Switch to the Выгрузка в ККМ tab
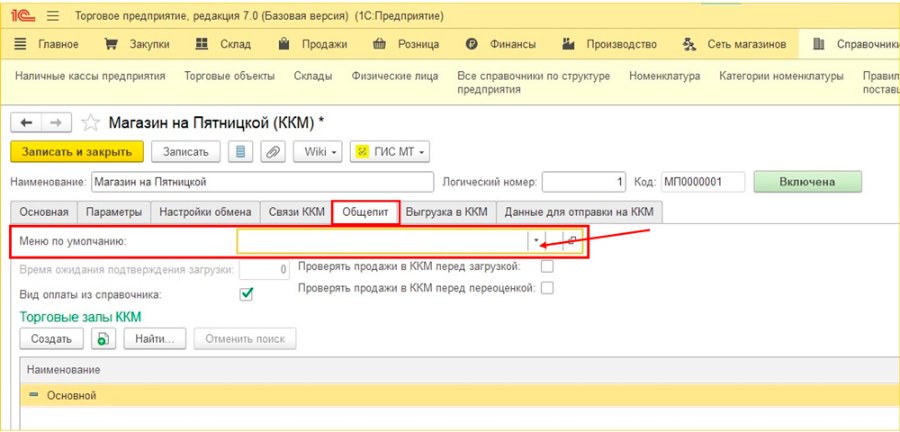The width and height of the screenshot is (900, 432). click(447, 212)
